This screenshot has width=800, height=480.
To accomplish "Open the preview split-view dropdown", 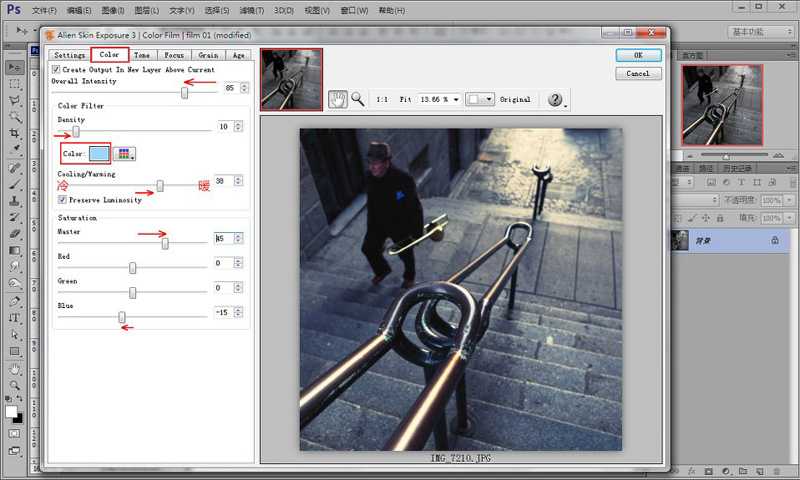I will point(482,100).
